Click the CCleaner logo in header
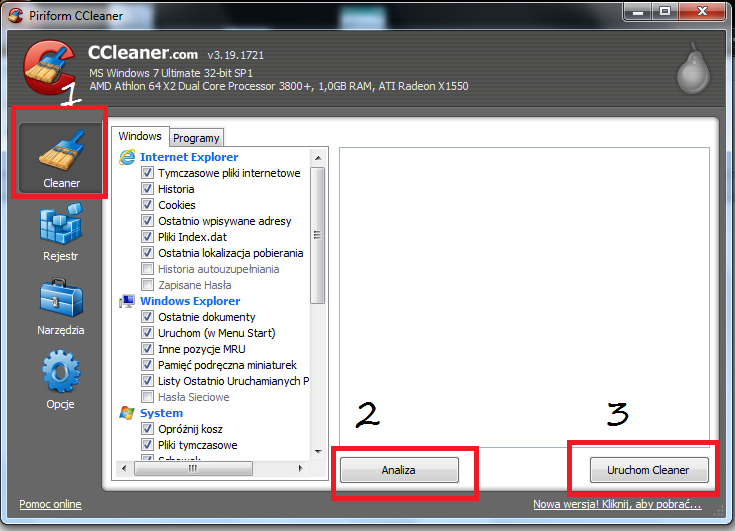The width and height of the screenshot is (735, 531). click(50, 68)
